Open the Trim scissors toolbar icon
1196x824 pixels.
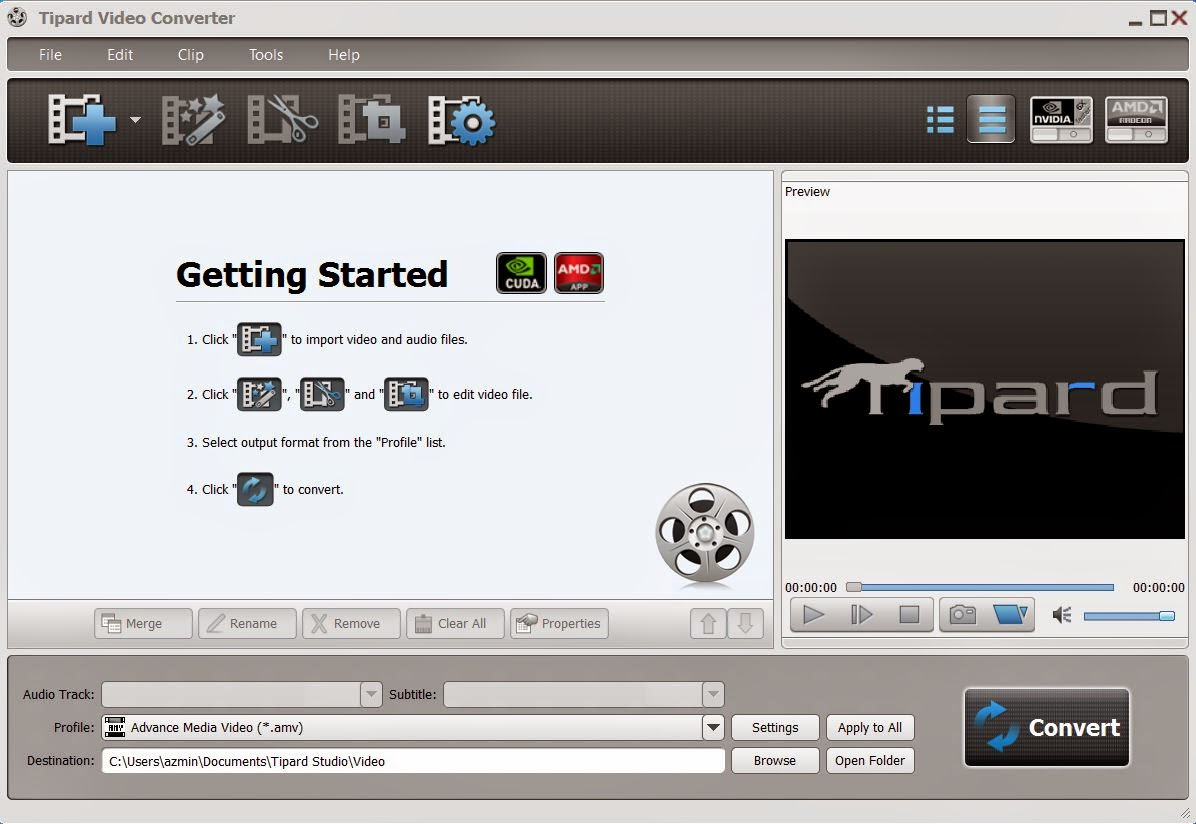(x=282, y=120)
